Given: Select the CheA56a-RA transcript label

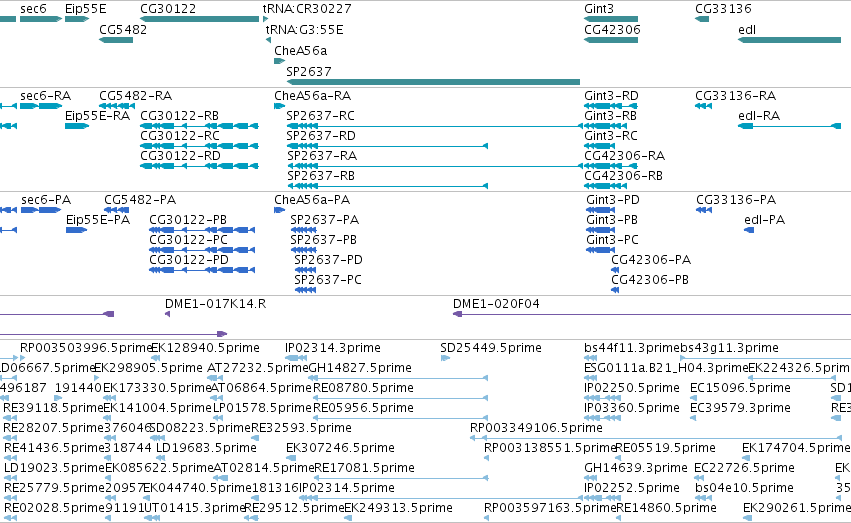Looking at the screenshot, I should [x=312, y=96].
